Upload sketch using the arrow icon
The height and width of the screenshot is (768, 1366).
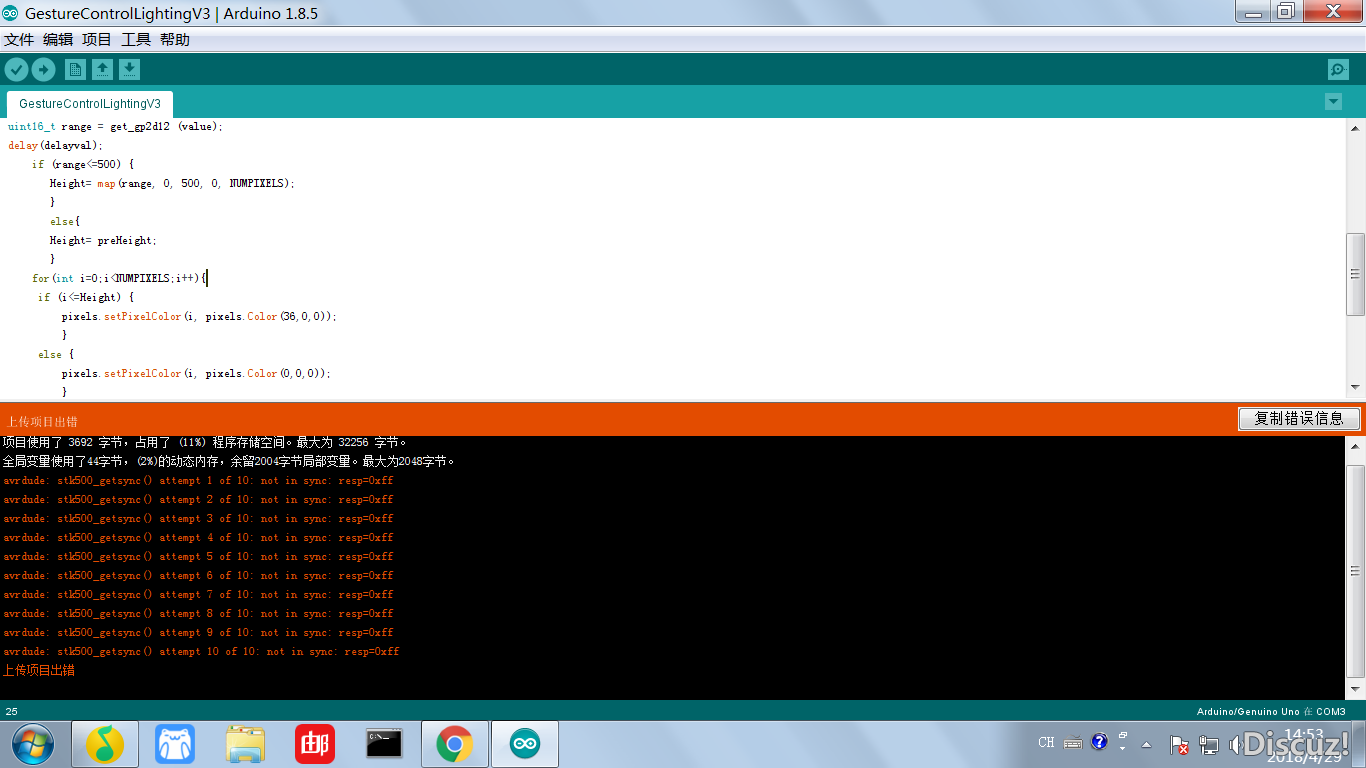click(x=43, y=69)
